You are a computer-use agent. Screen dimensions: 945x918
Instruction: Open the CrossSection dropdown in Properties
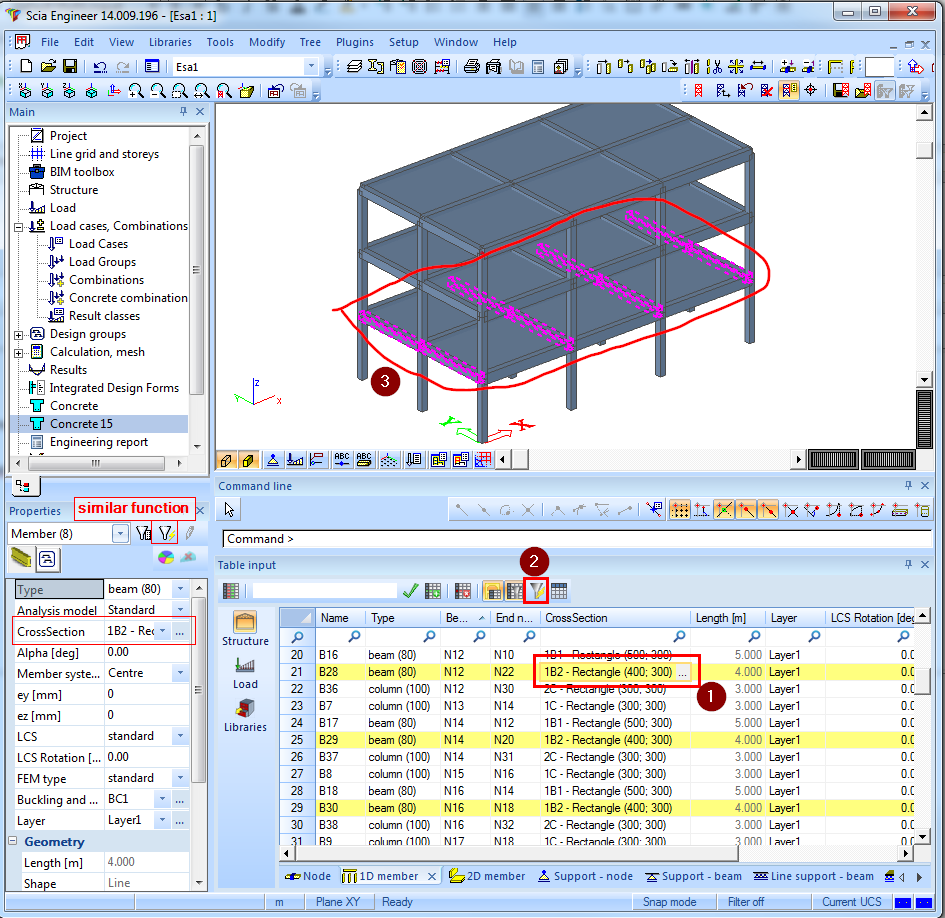click(x=162, y=632)
